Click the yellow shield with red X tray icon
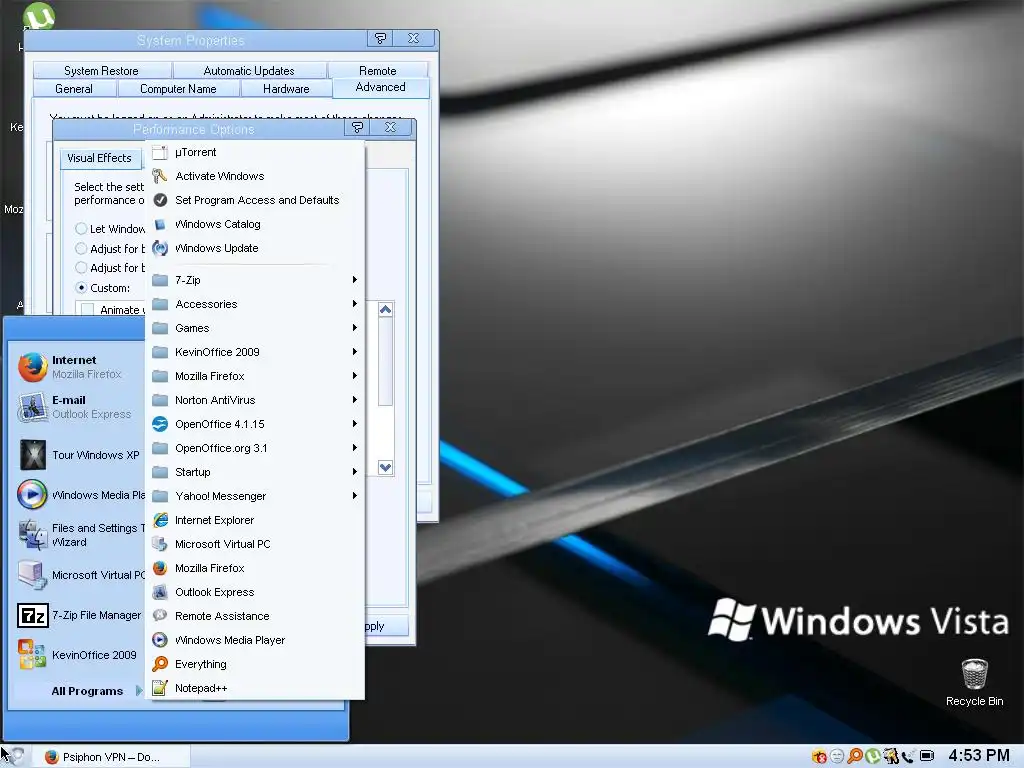This screenshot has width=1024, height=768. [819, 756]
